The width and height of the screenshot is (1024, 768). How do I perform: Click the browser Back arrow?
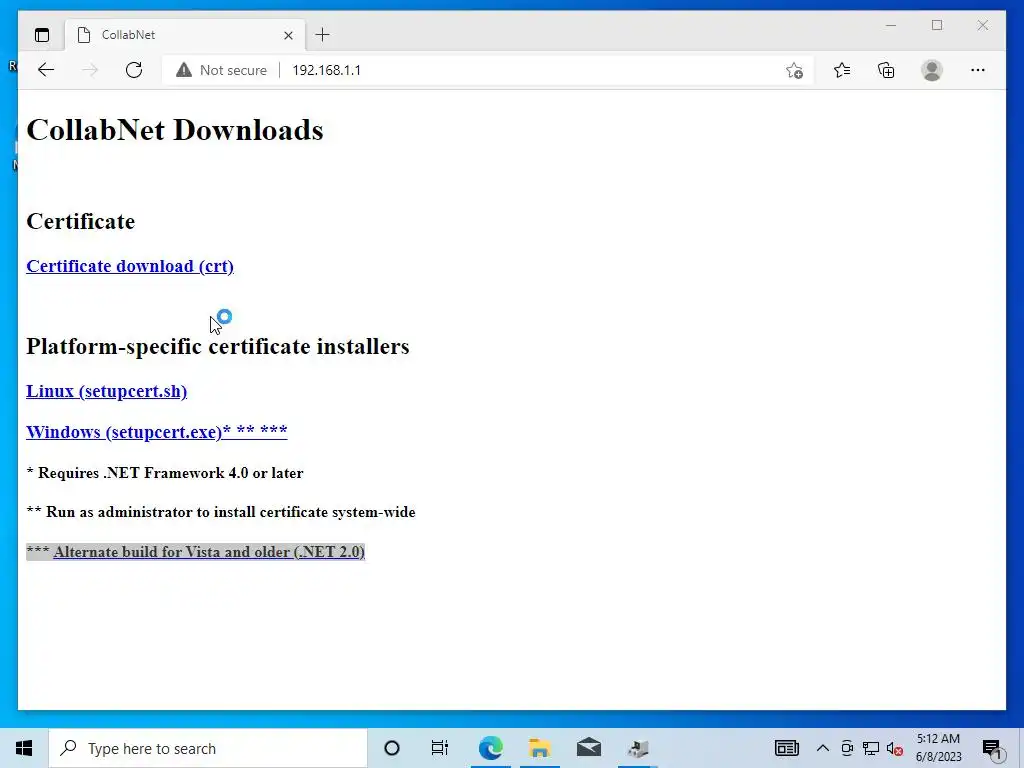(46, 70)
